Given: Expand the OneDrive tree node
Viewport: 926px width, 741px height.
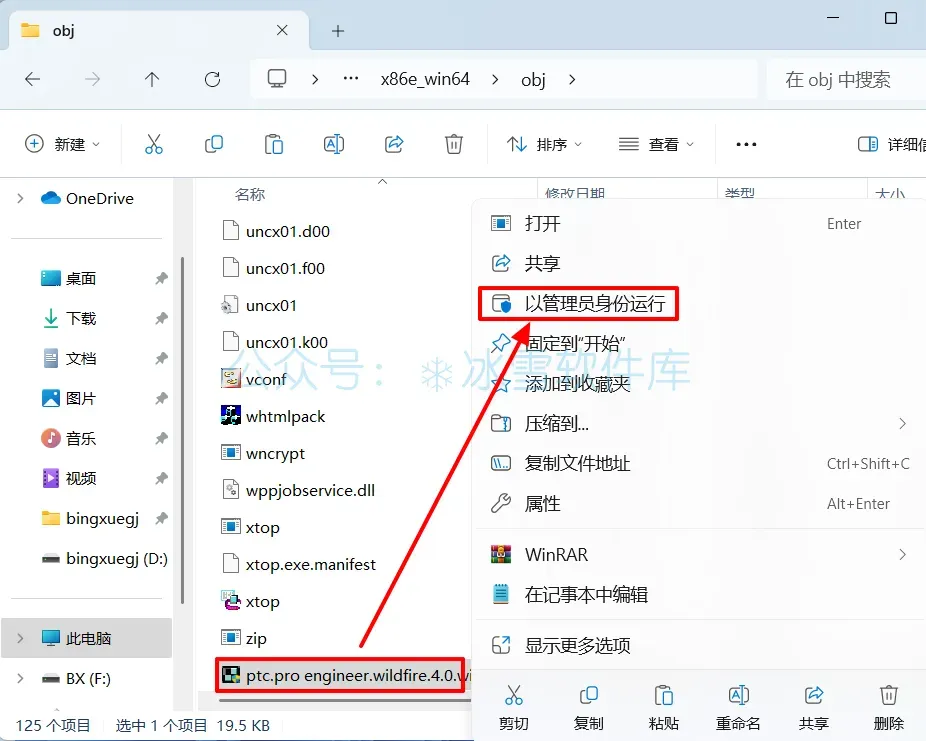Looking at the screenshot, I should (x=20, y=198).
